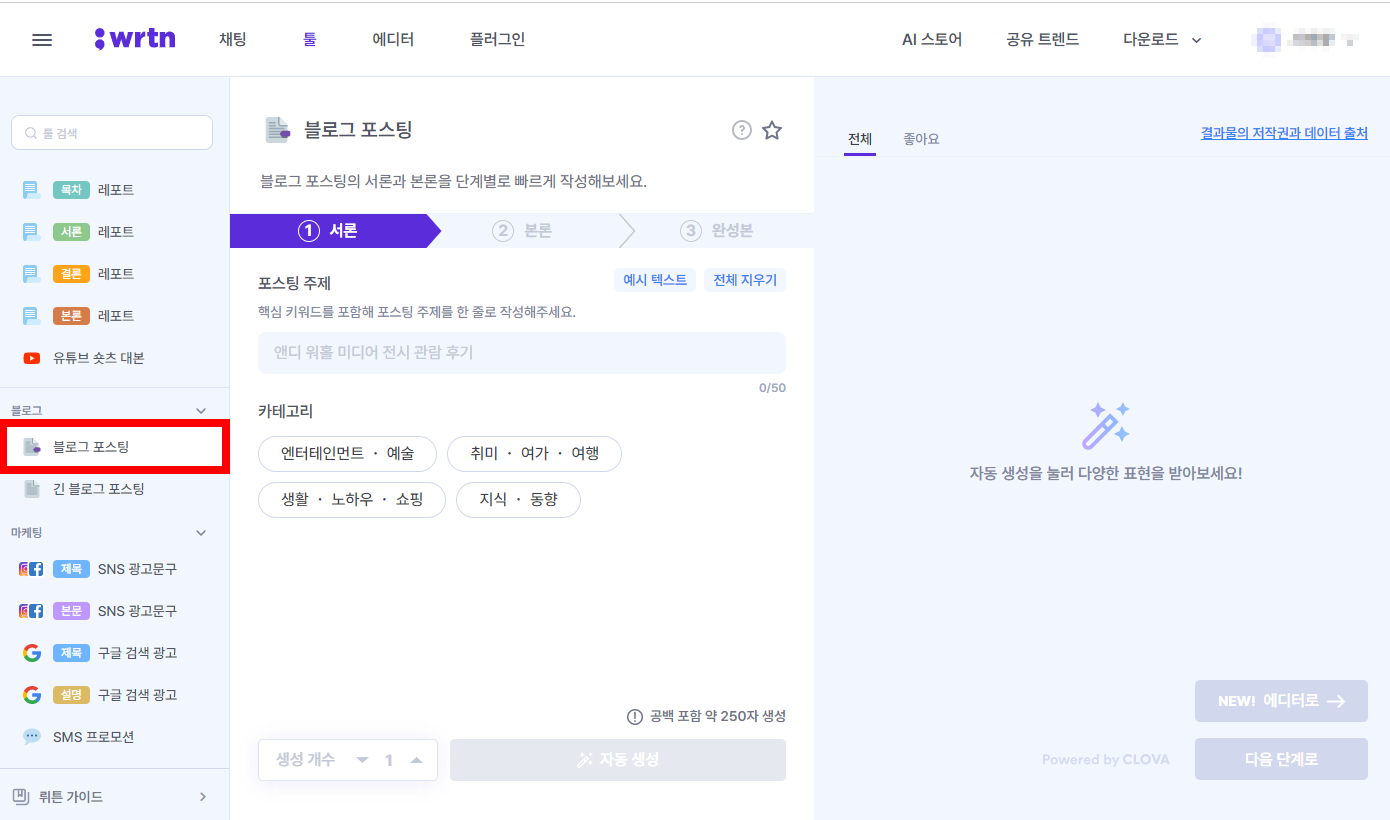The height and width of the screenshot is (820, 1390).
Task: Click the wrtn logo
Action: point(134,38)
